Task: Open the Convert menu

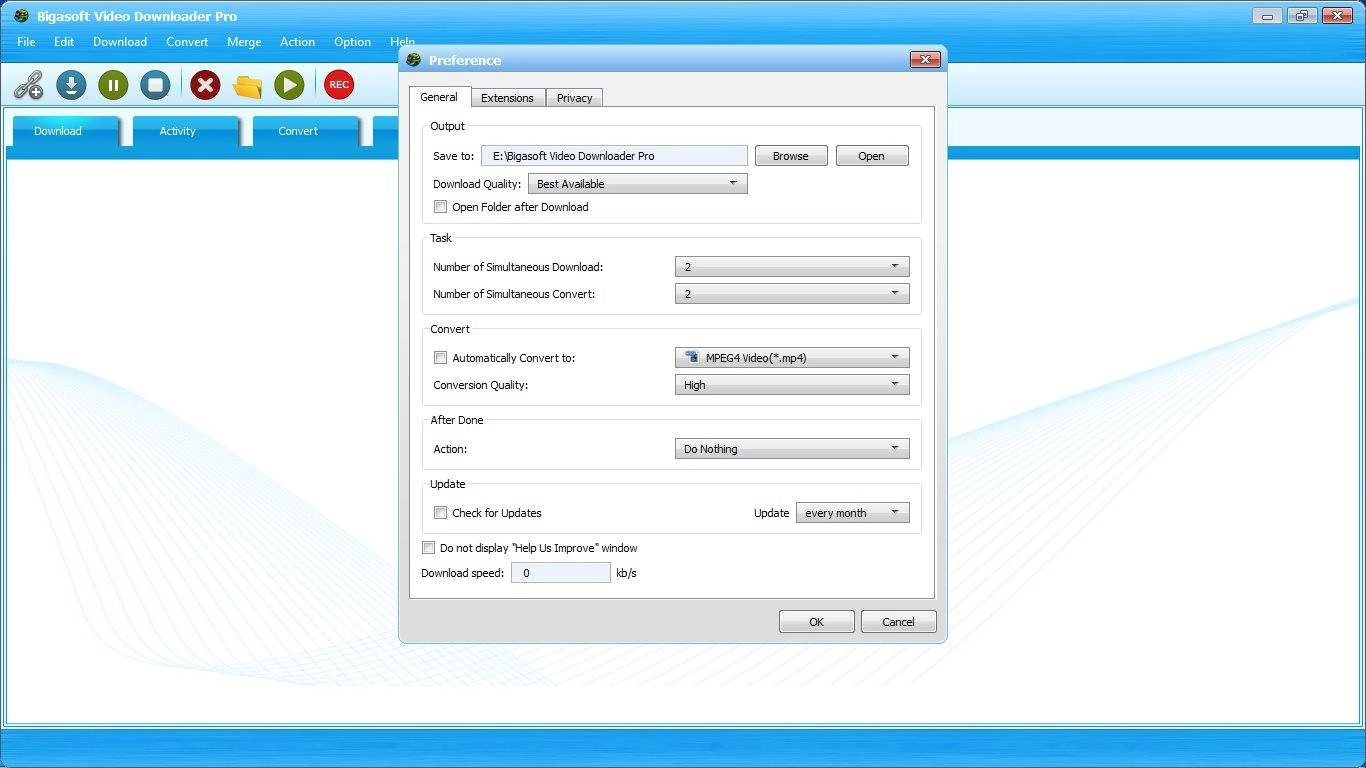Action: click(187, 42)
